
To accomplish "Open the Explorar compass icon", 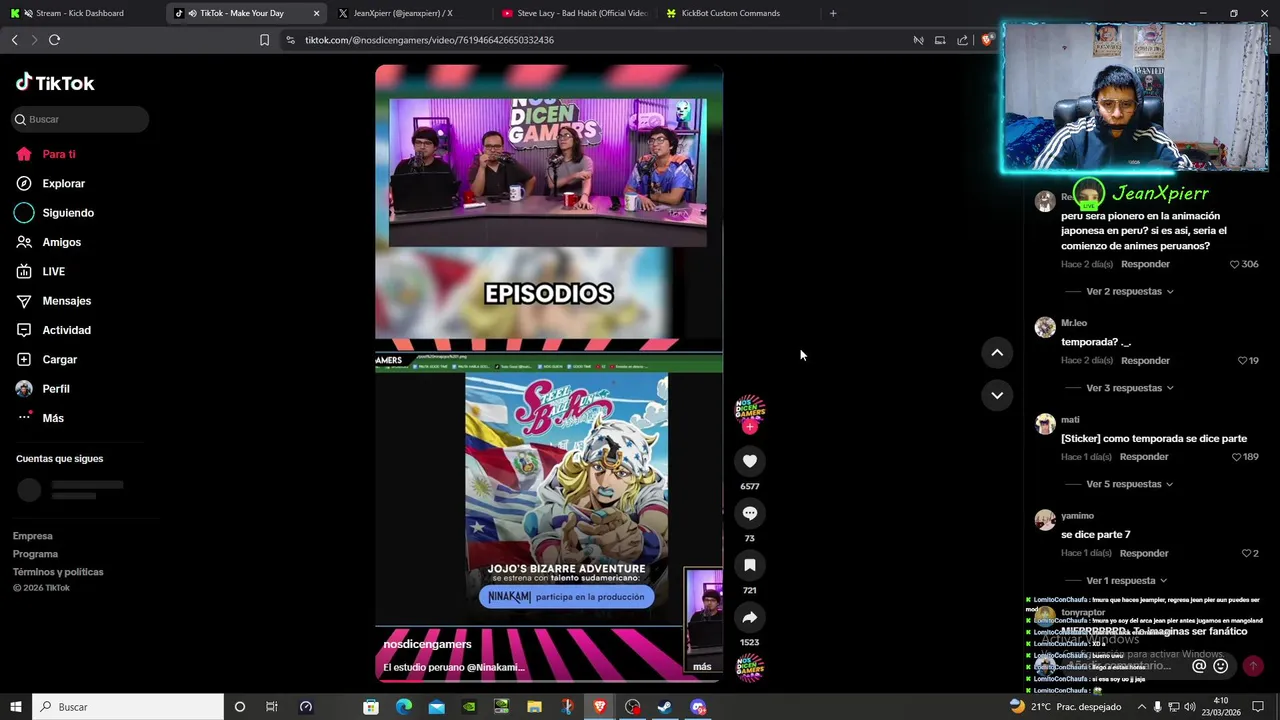I will point(24,183).
